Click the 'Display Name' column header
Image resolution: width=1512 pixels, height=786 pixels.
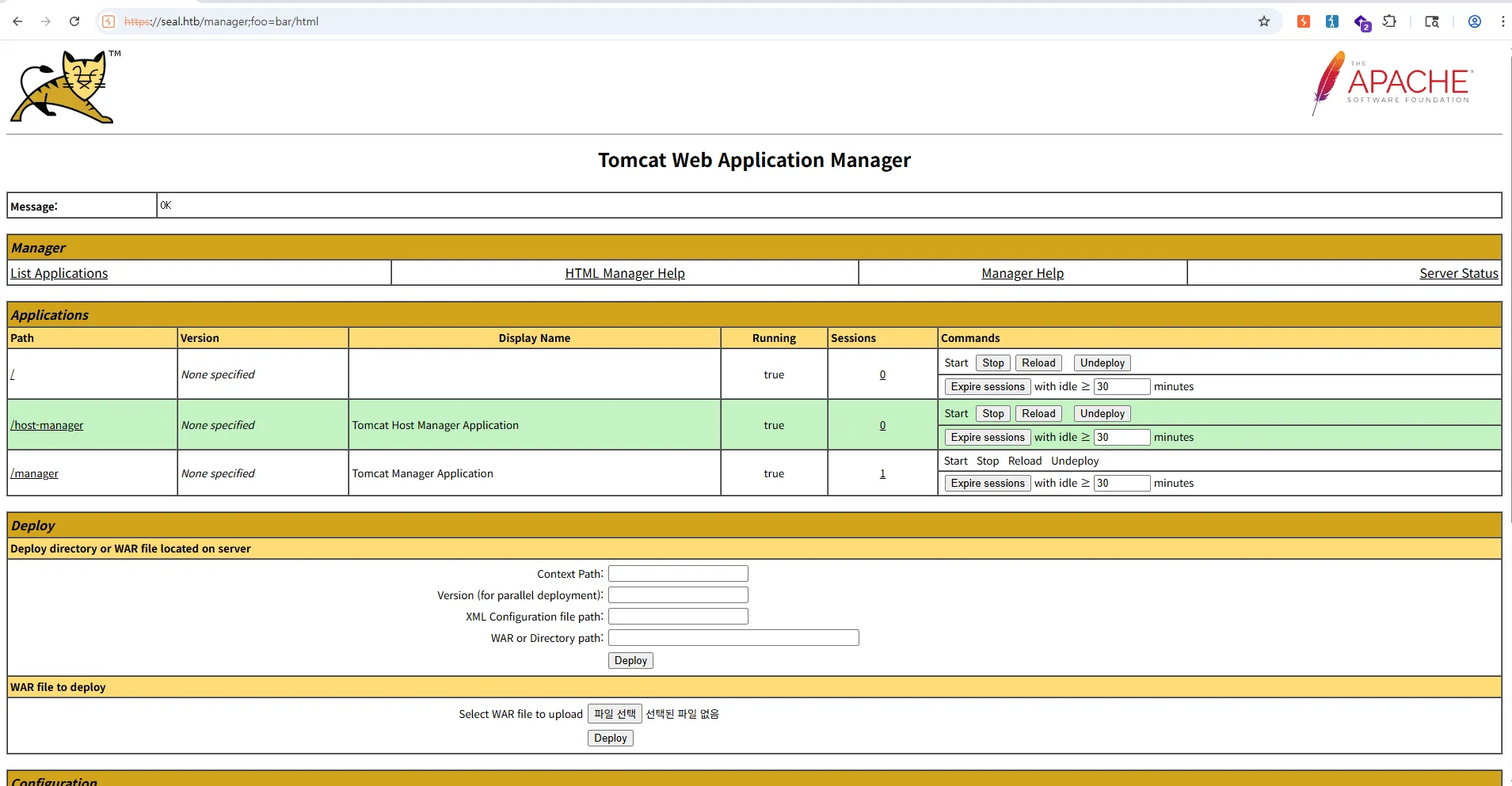point(535,338)
